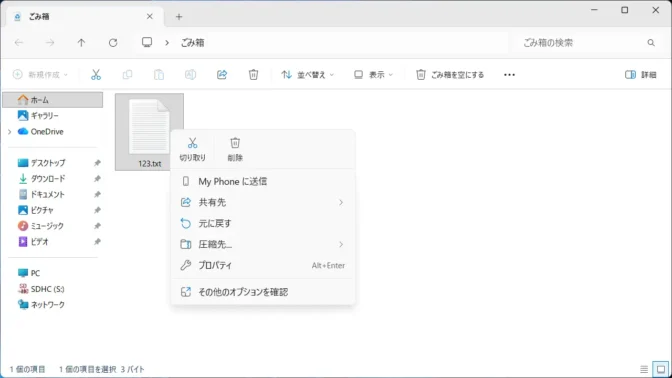Go up one folder level
This screenshot has width=672, height=378.
(81, 42)
